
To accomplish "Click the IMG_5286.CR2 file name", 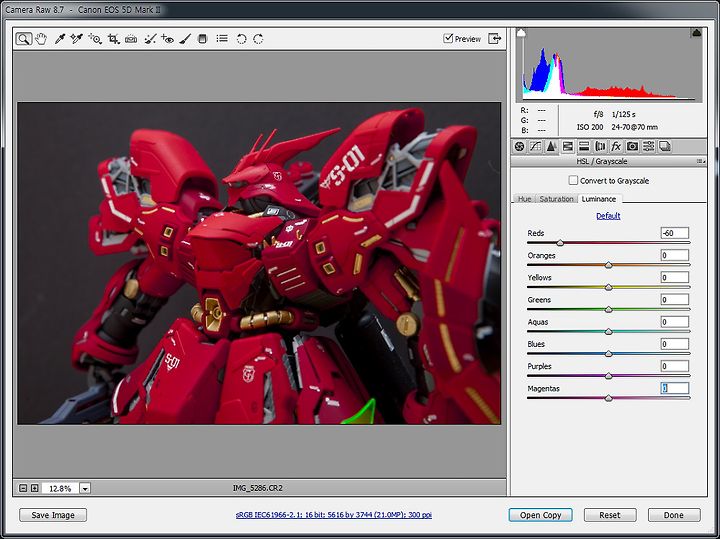I will click(258, 488).
